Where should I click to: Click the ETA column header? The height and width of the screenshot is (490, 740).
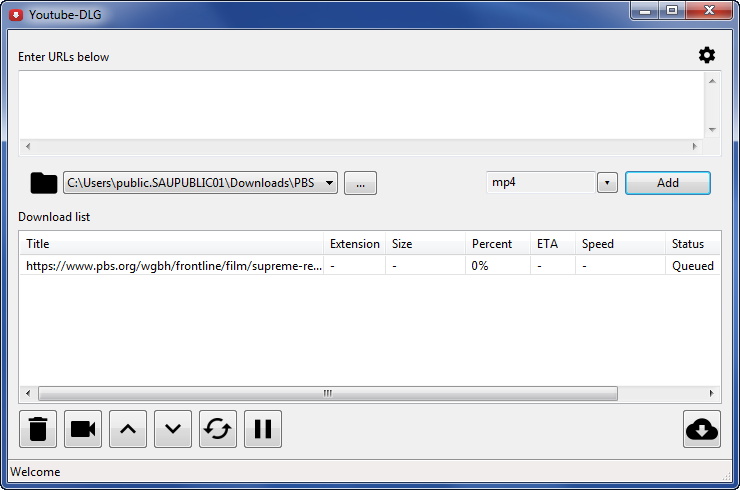click(553, 244)
